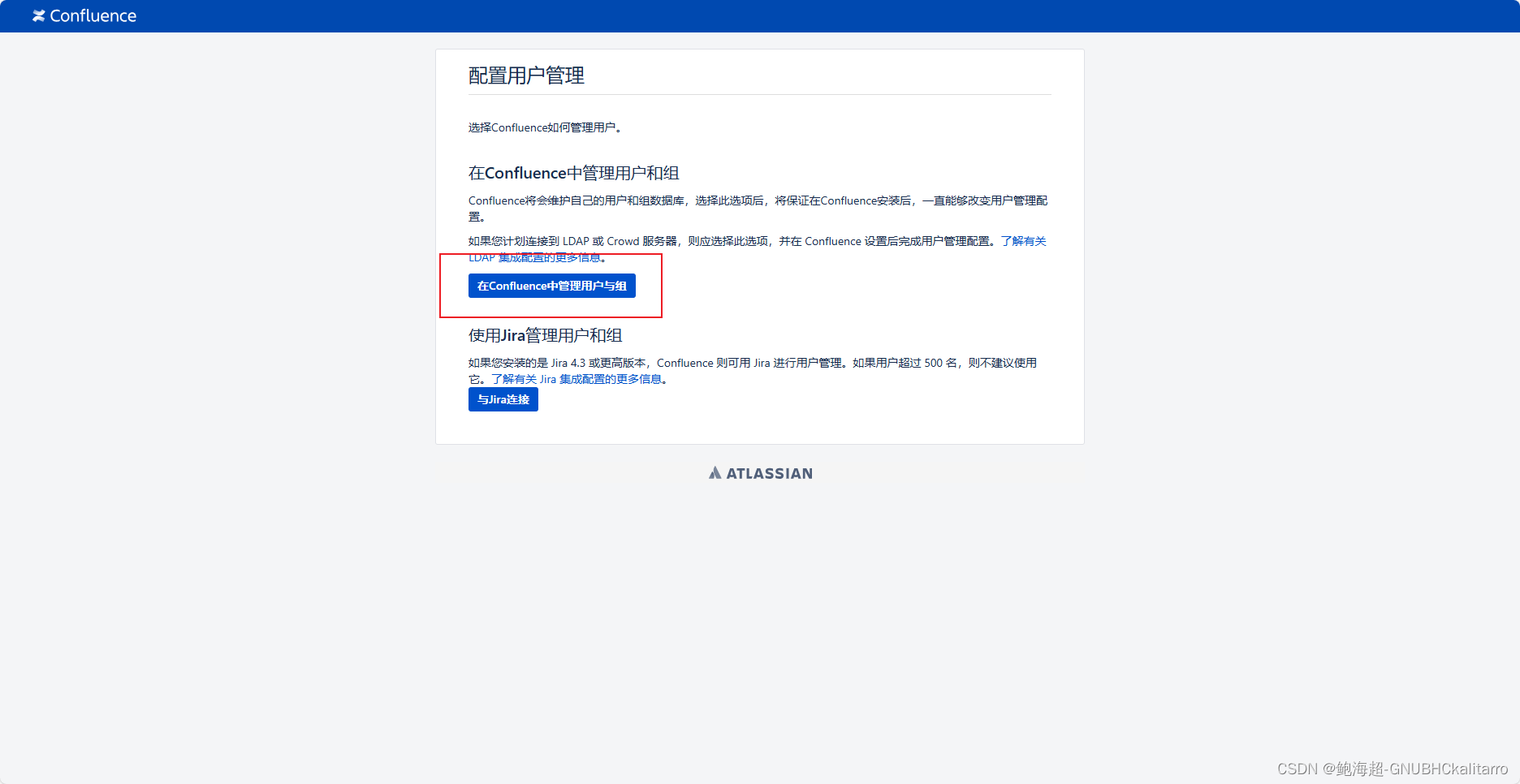Click the Confluence wordmark text in header
Screen dimensions: 1520x784
tap(93, 16)
